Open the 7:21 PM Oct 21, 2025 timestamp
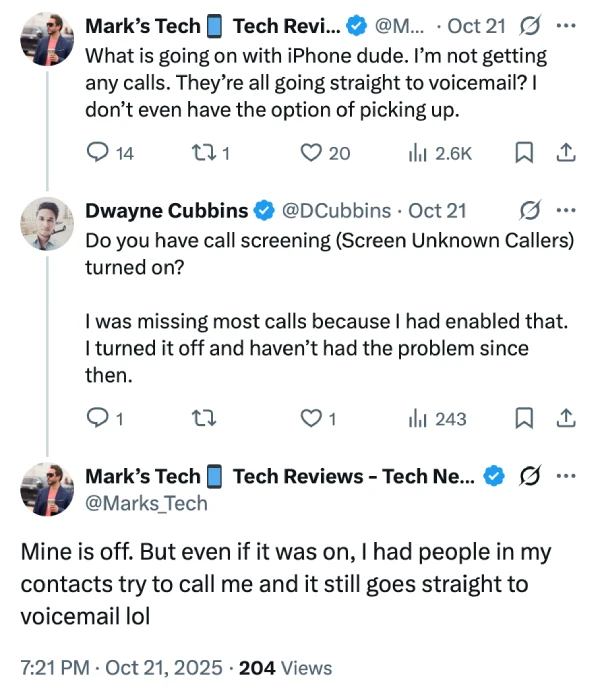Image resolution: width=600 pixels, height=693 pixels. coord(127,668)
